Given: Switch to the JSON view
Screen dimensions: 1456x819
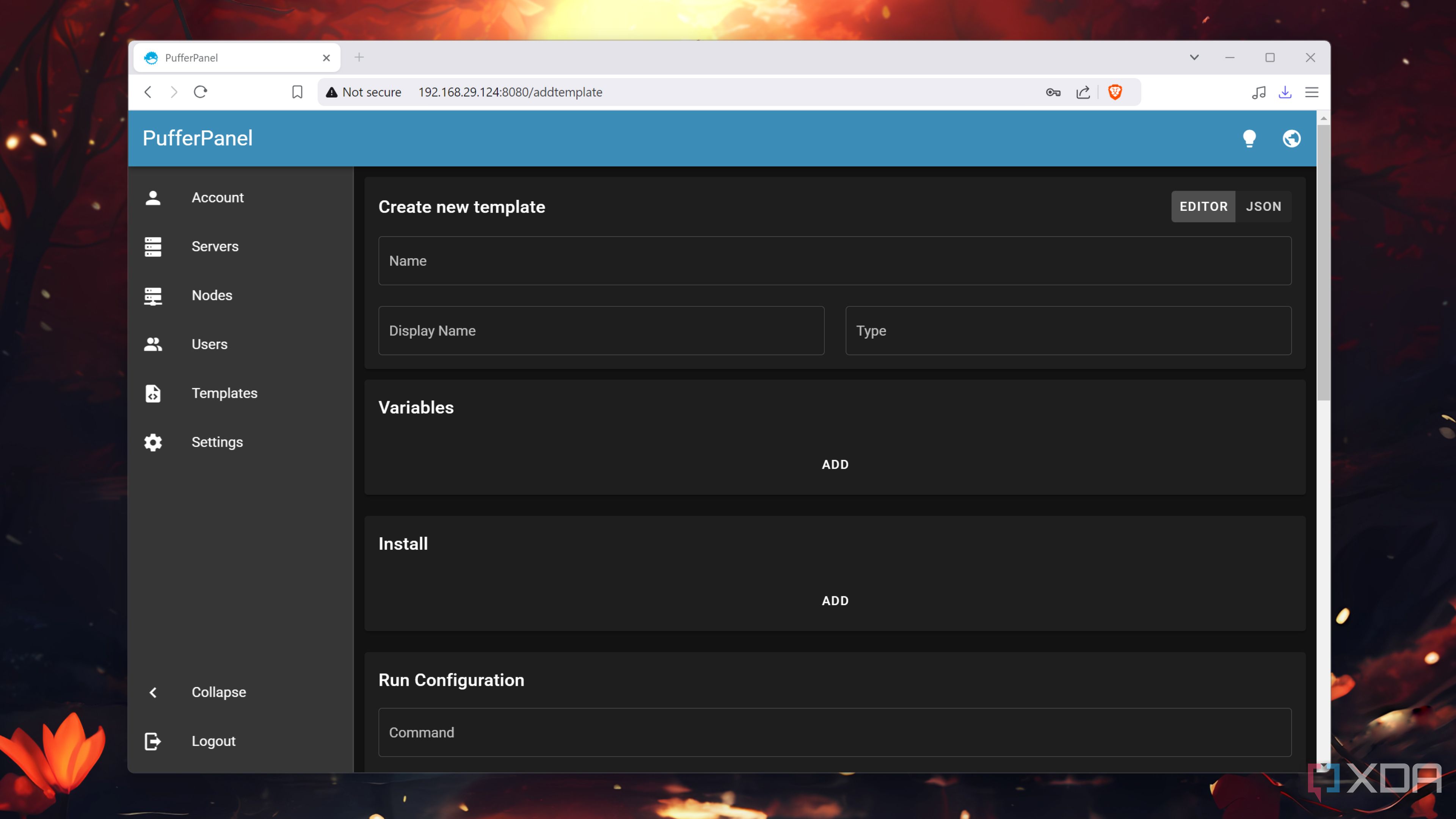Looking at the screenshot, I should (x=1263, y=206).
